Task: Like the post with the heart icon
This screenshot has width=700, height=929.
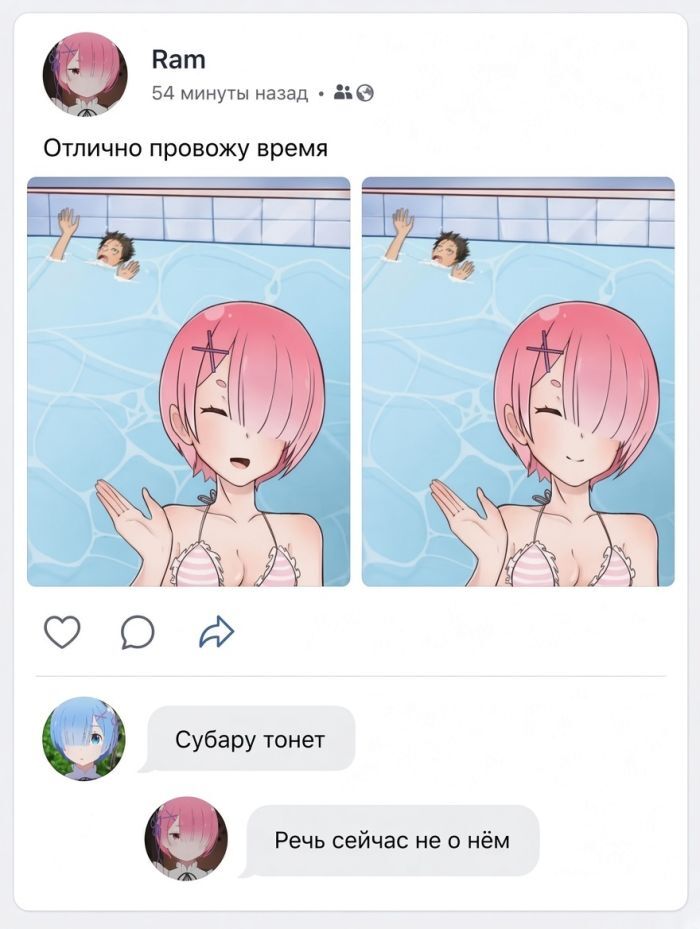Action: (x=62, y=632)
